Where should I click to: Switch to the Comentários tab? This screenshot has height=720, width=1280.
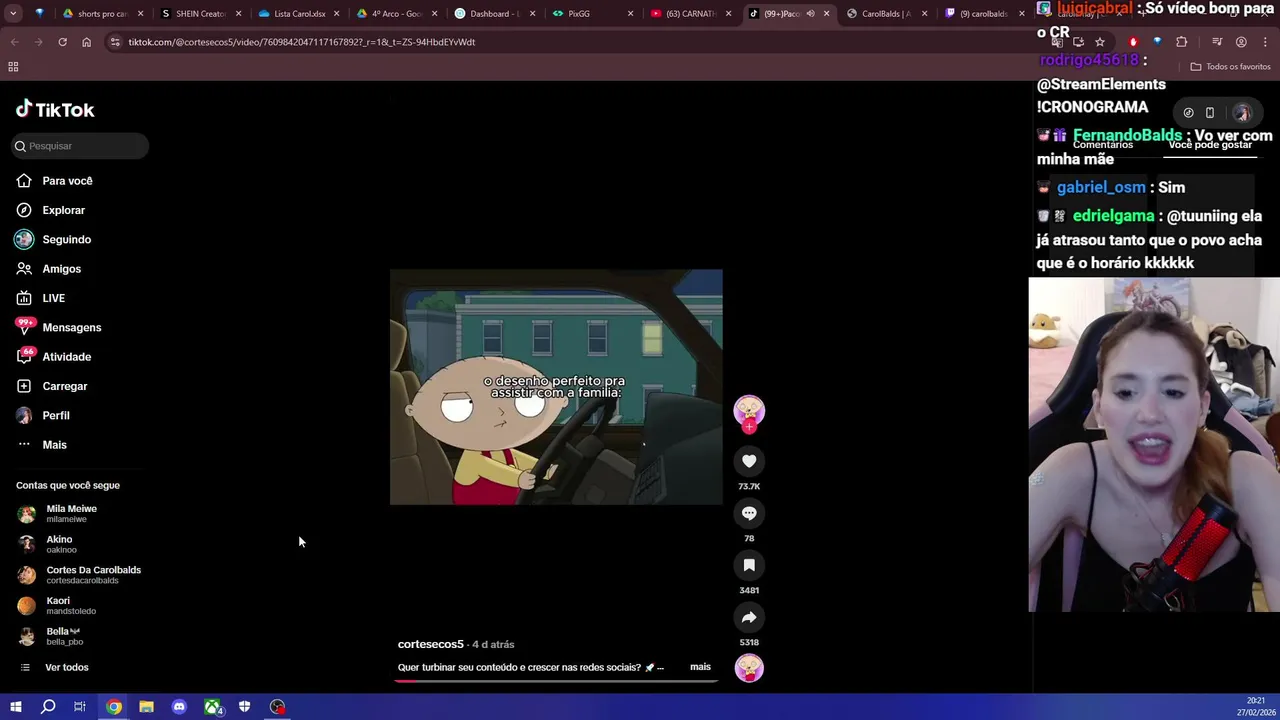(x=1103, y=145)
